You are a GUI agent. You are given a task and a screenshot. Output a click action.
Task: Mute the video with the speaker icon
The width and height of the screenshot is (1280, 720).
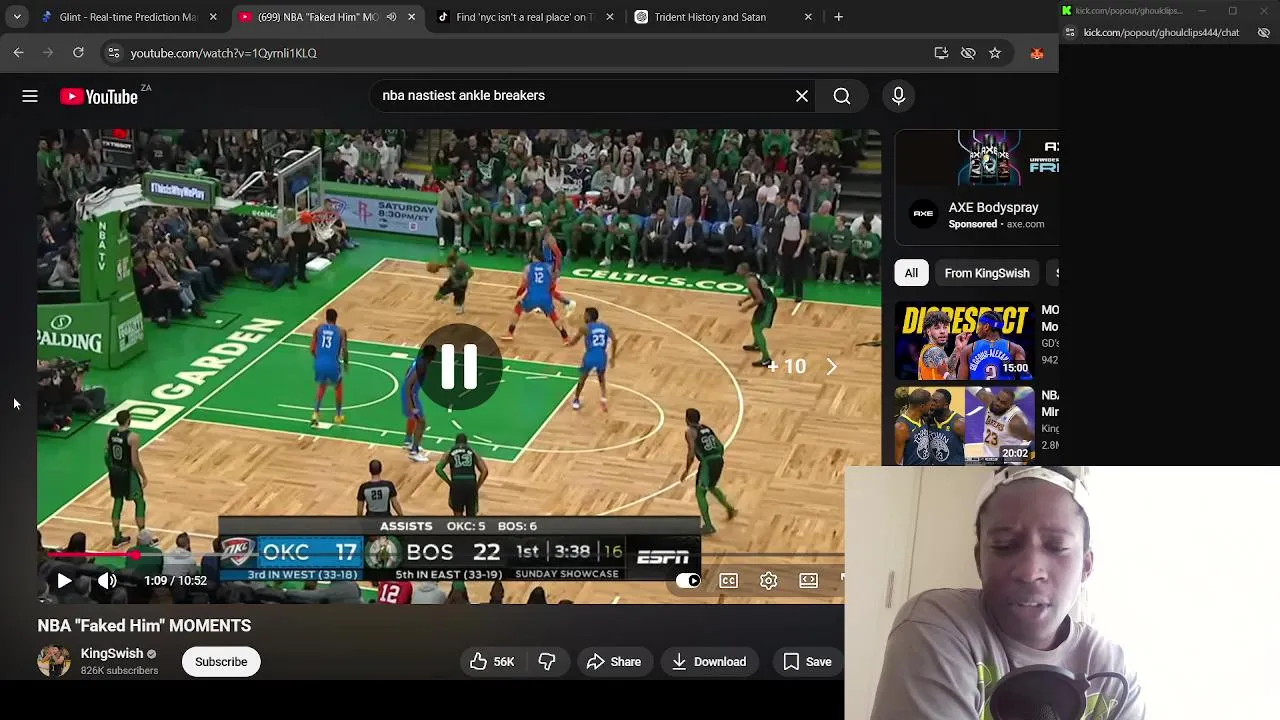107,580
